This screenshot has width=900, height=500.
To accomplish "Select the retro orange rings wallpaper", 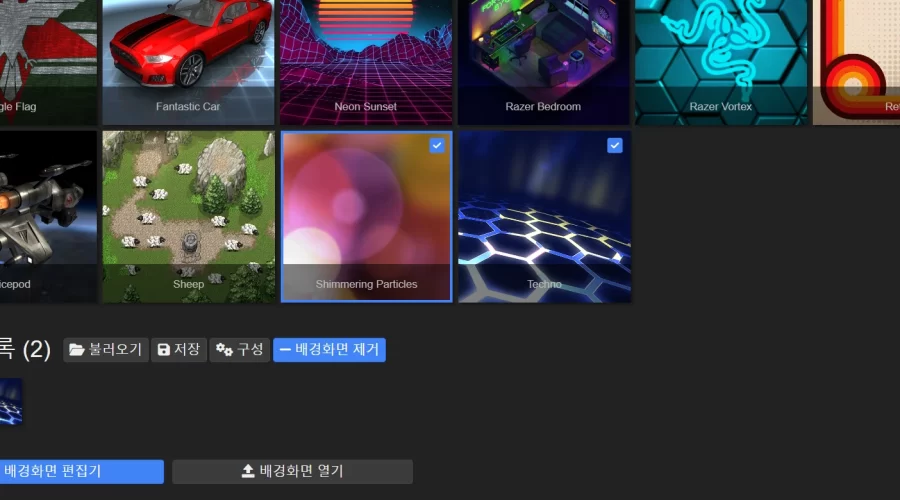I will tap(856, 62).
